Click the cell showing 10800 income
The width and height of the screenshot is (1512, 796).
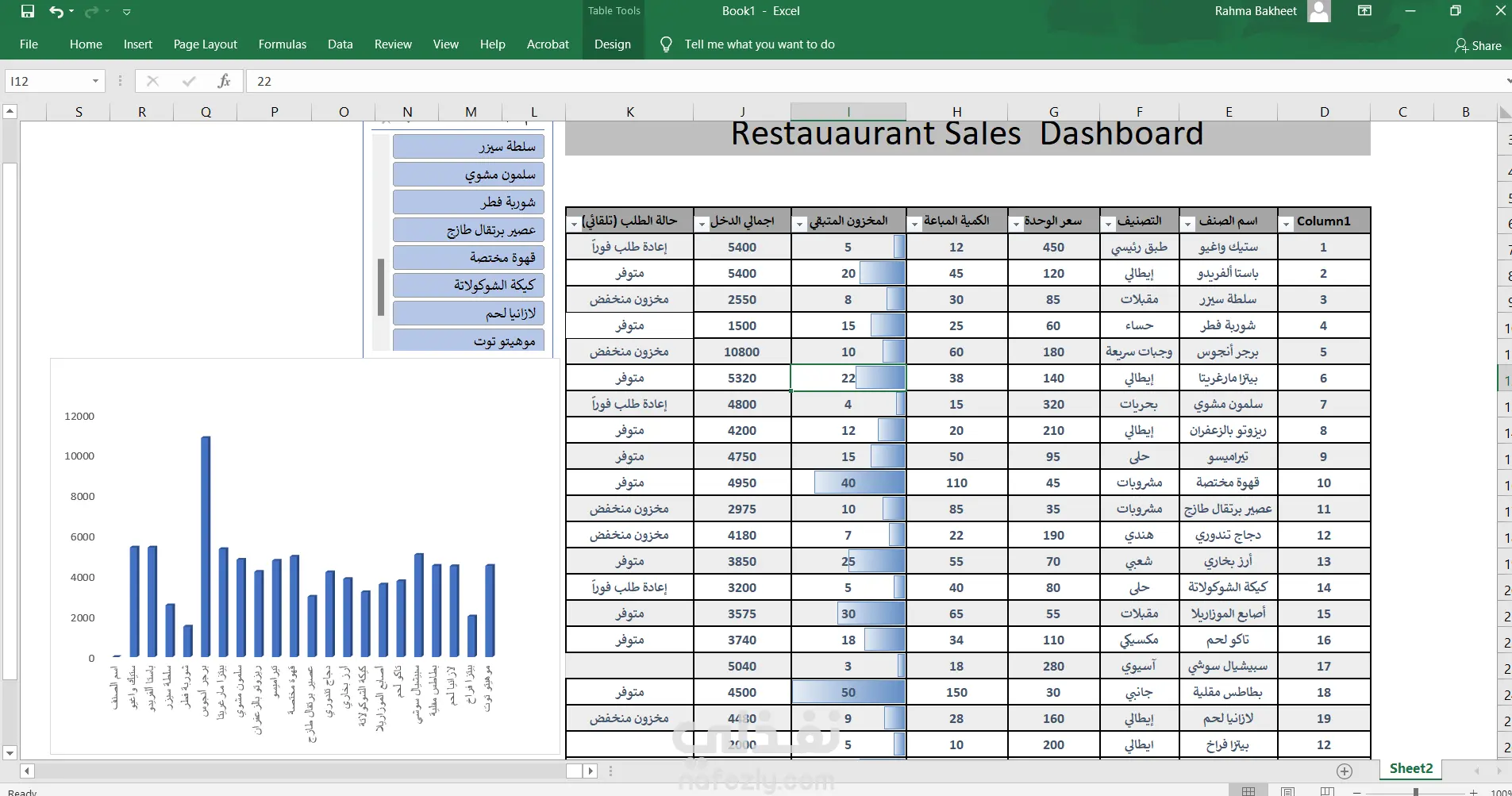coord(742,352)
